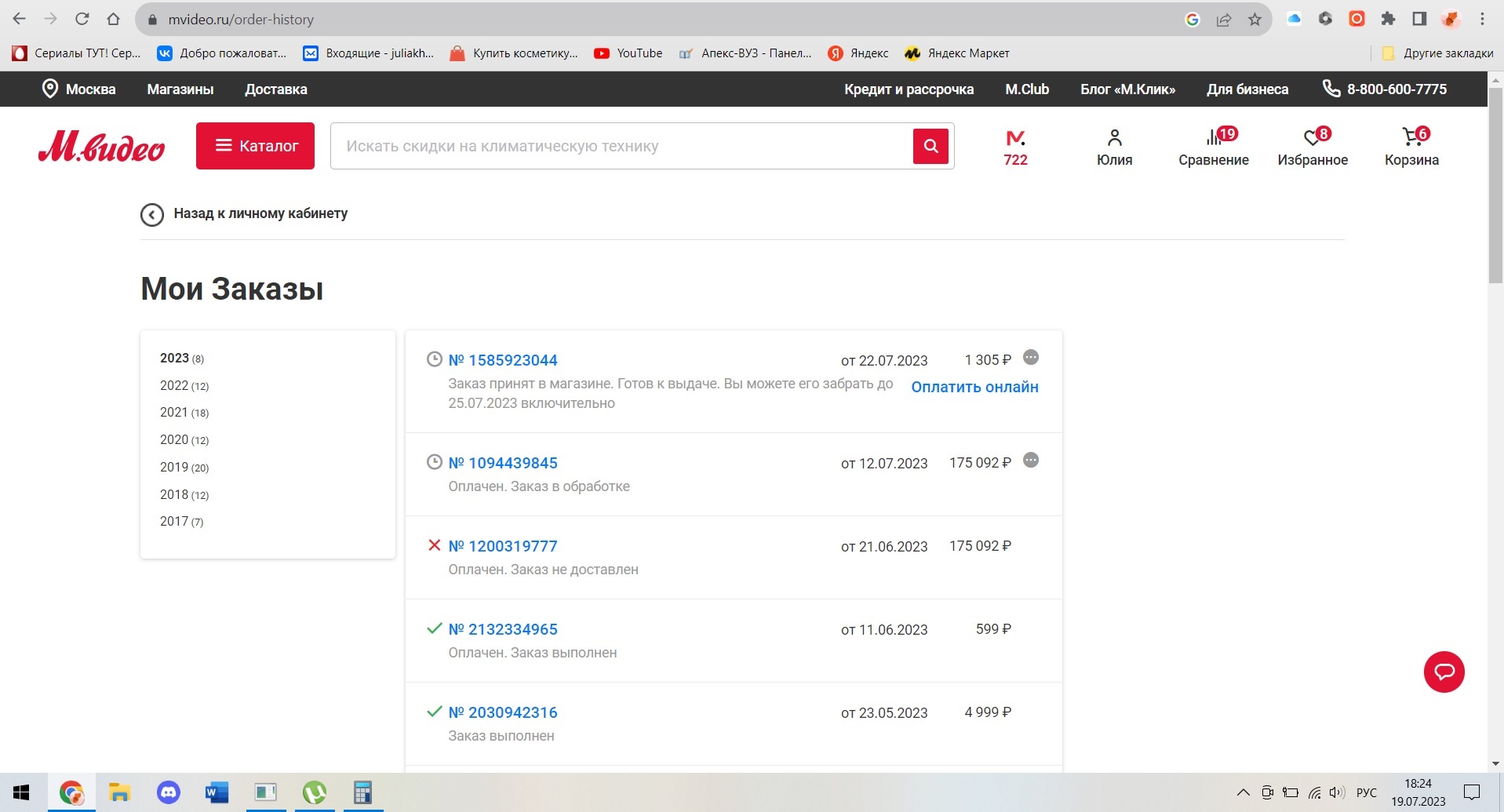This screenshot has height=812, width=1504.
Task: Open order № 2030942316
Action: pos(503,712)
